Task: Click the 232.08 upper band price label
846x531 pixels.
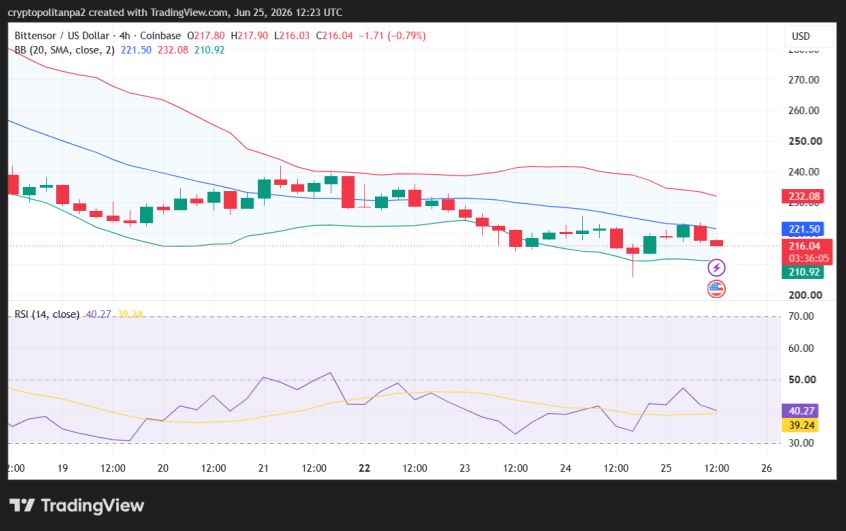Action: pyautogui.click(x=803, y=196)
